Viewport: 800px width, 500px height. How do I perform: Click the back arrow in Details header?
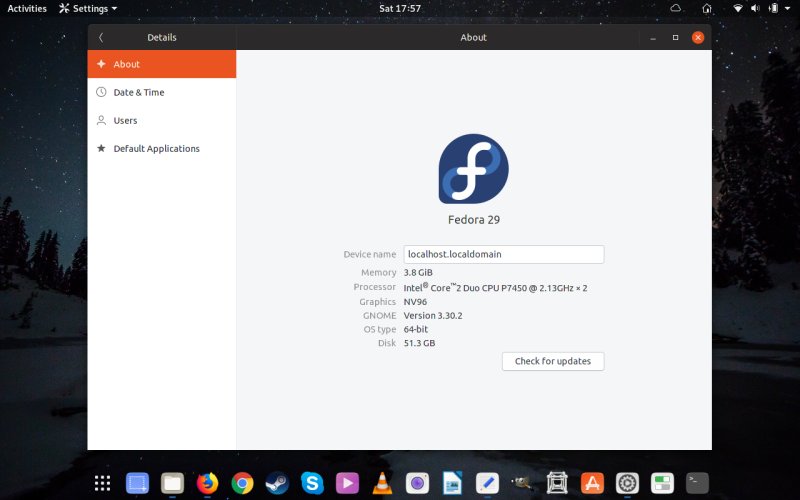pos(101,37)
